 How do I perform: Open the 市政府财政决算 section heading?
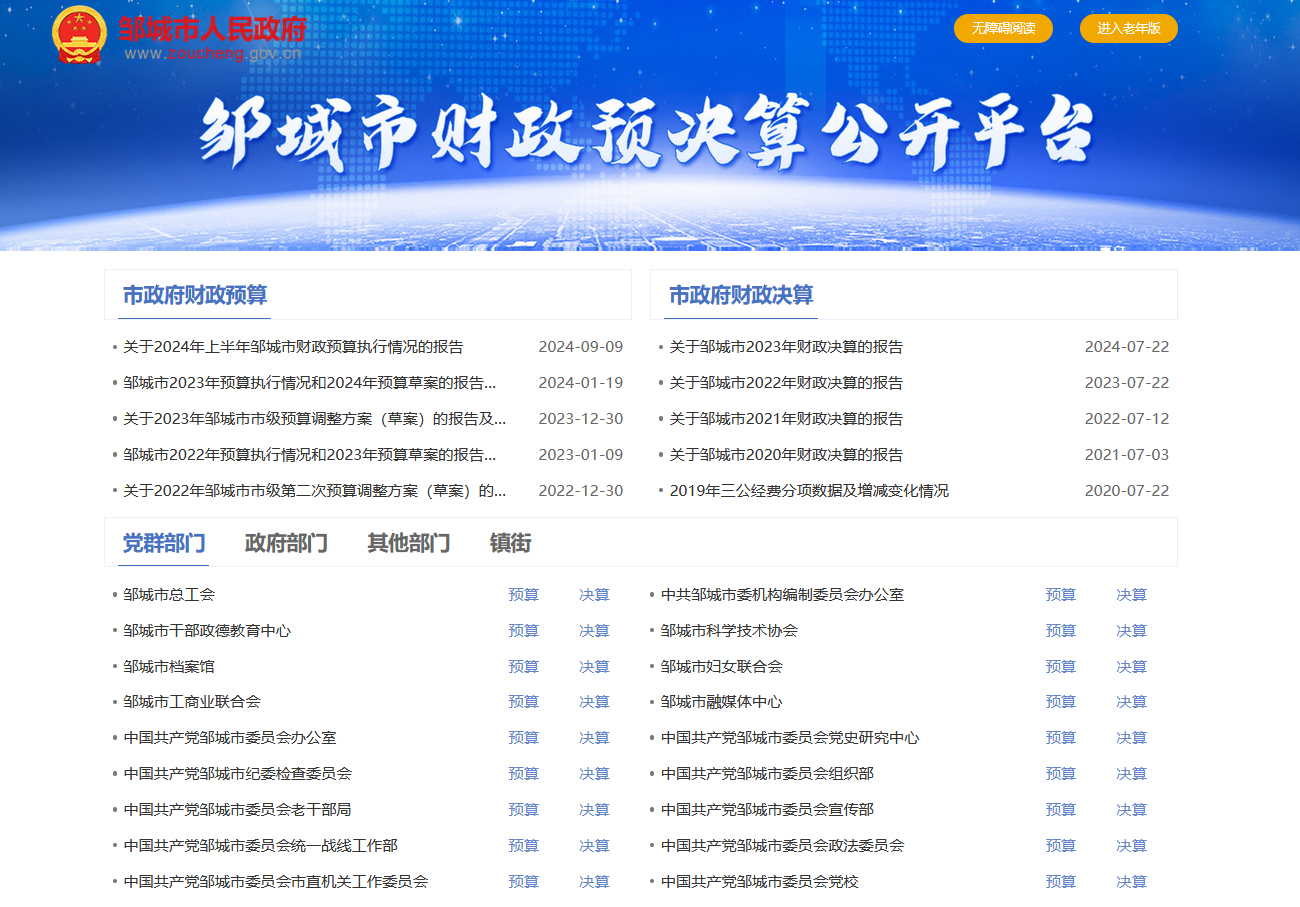(x=741, y=295)
